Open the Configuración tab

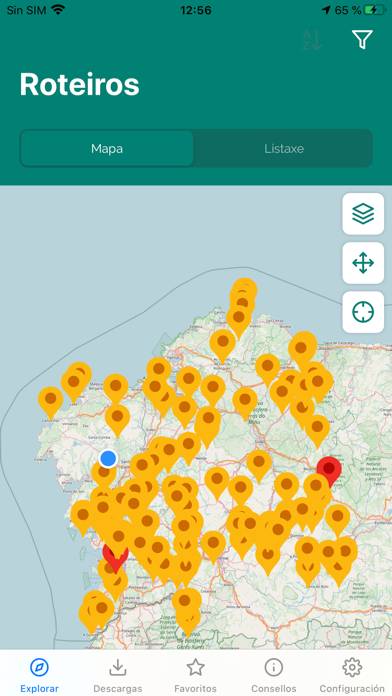click(x=352, y=676)
